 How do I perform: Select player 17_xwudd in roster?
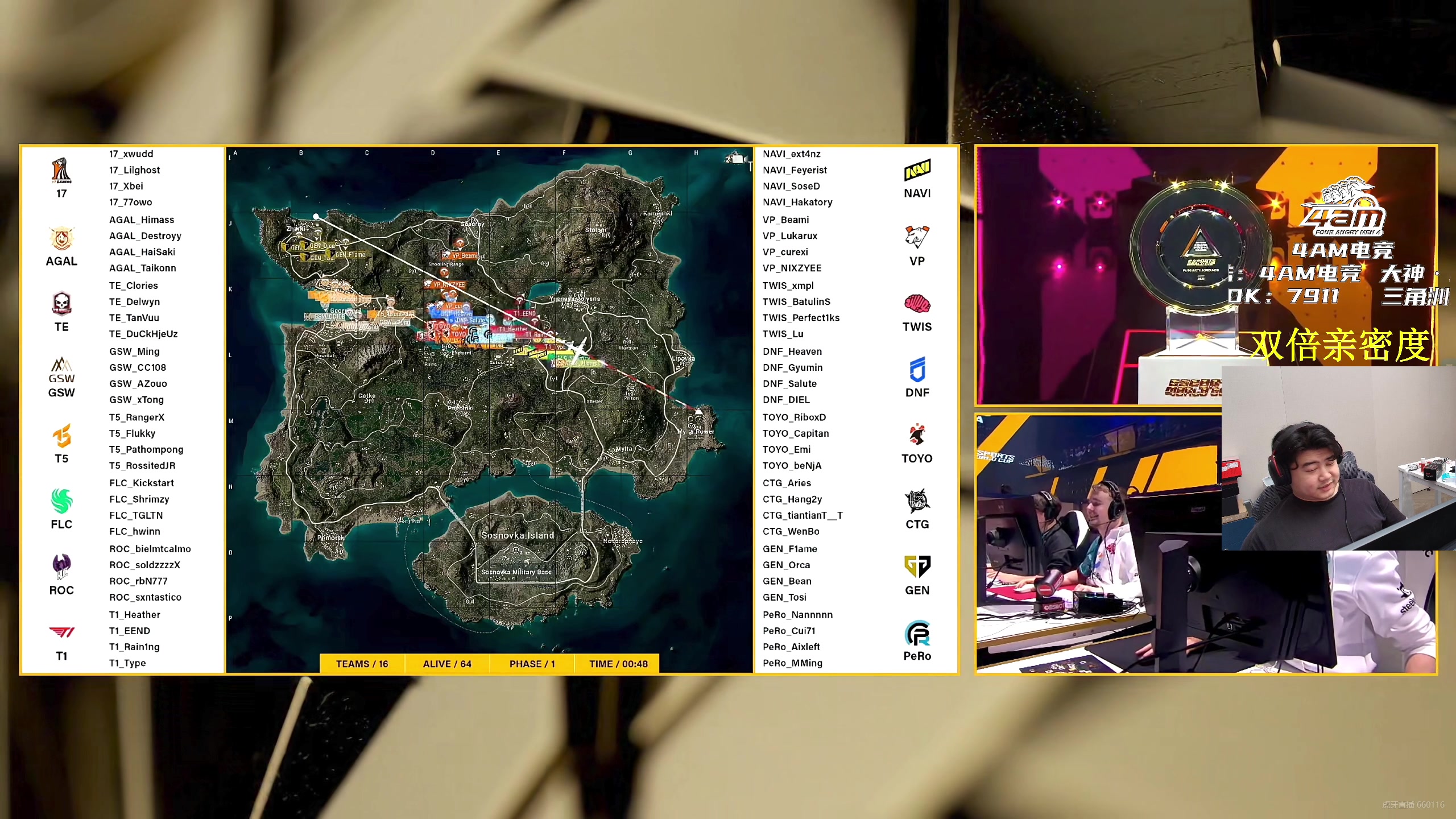[131, 154]
